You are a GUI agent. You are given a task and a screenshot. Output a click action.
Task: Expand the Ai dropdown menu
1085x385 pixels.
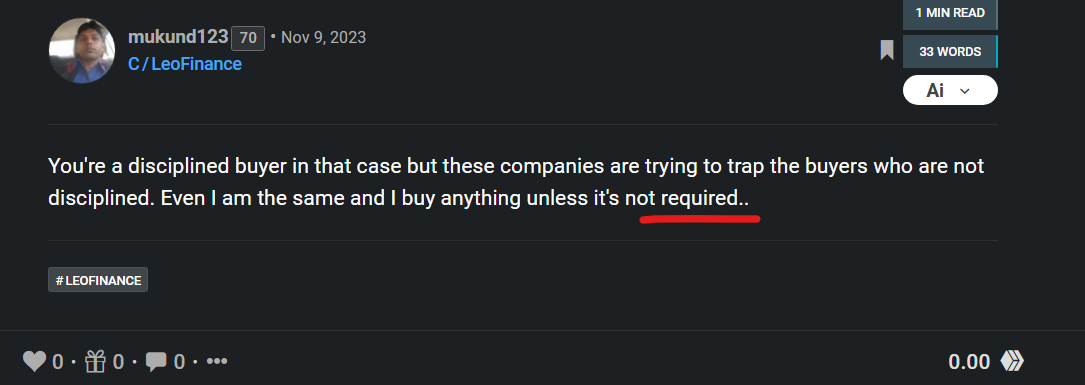tap(950, 90)
